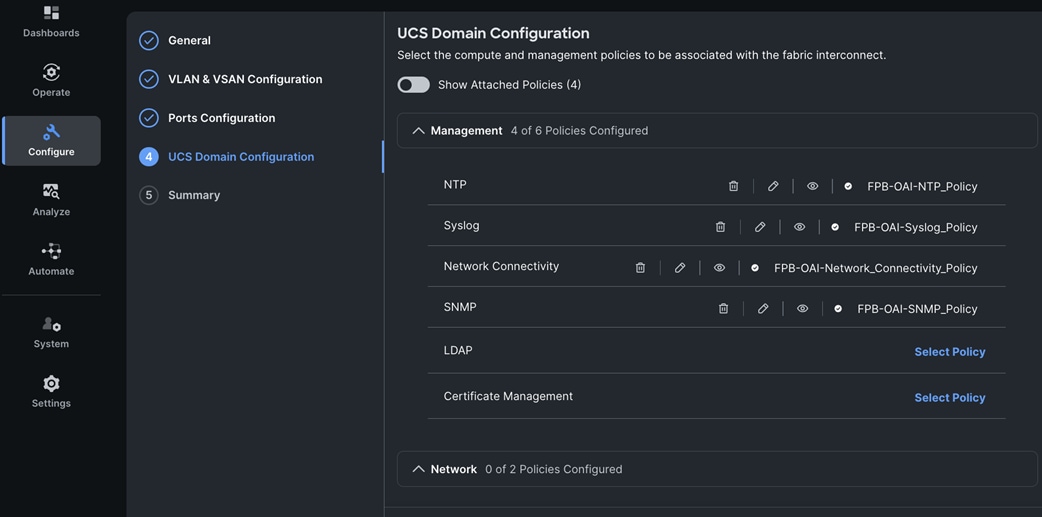This screenshot has width=1042, height=517.
Task: View Network Connectivity policy with eye icon
Action: click(x=719, y=267)
